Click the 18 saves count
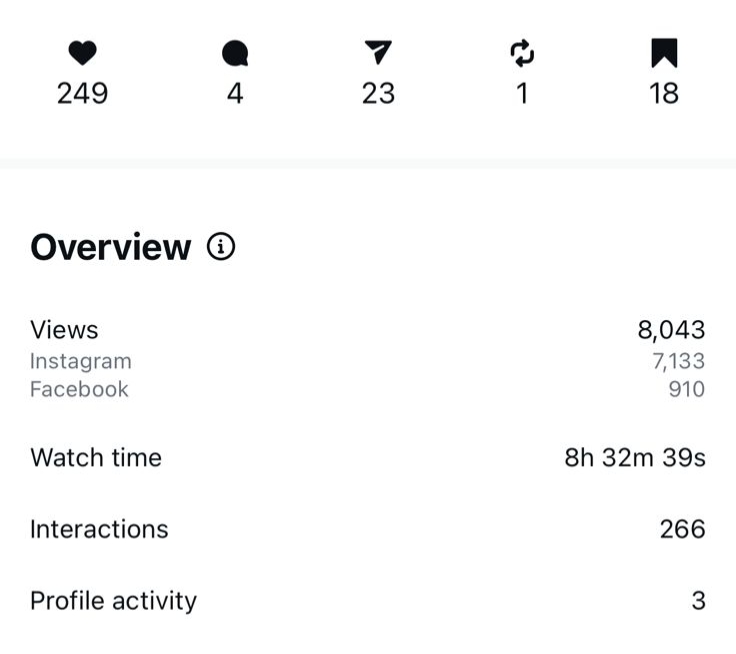The image size is (736, 654). [x=664, y=94]
